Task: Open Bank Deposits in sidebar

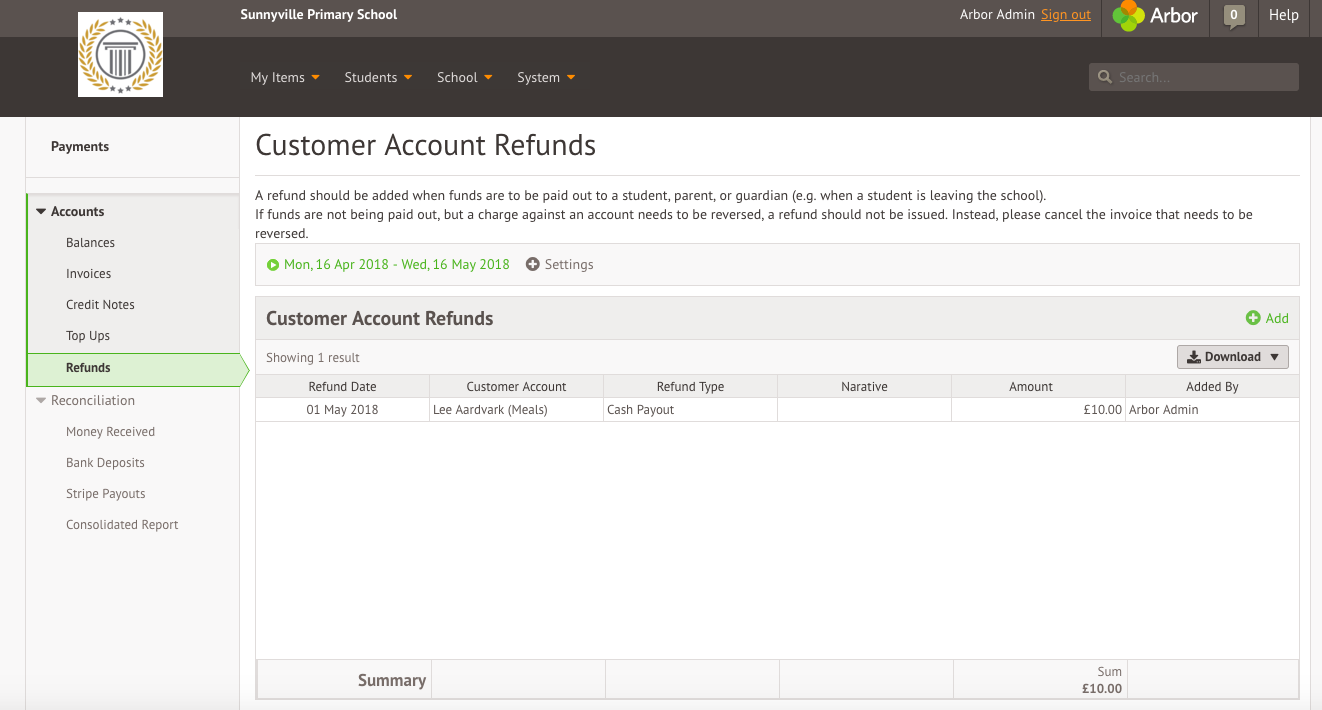Action: tap(105, 463)
